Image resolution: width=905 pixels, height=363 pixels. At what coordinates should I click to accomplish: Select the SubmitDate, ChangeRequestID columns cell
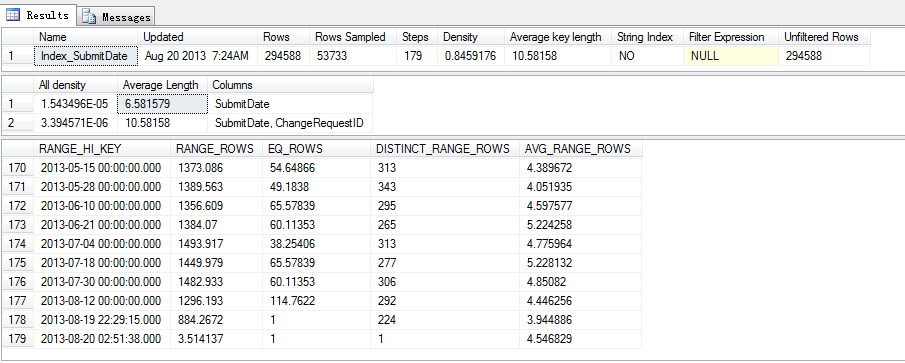(x=290, y=123)
